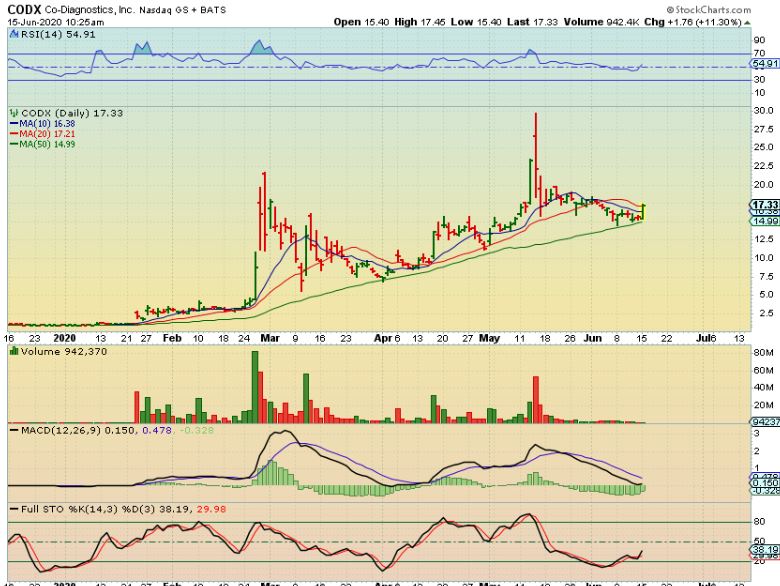Click the bar-chart icon before the Volume label
Viewport: 780px width, 586px height.
click(14, 351)
